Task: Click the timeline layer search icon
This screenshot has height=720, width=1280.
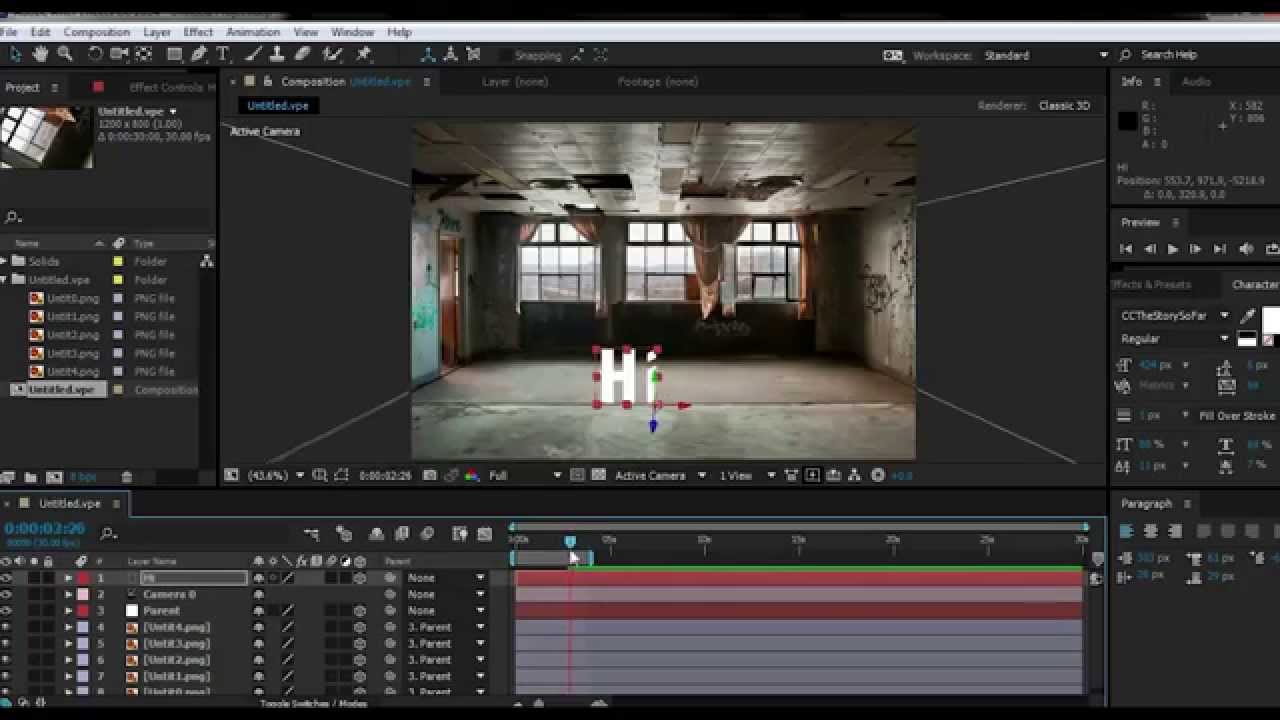Action: (x=109, y=533)
